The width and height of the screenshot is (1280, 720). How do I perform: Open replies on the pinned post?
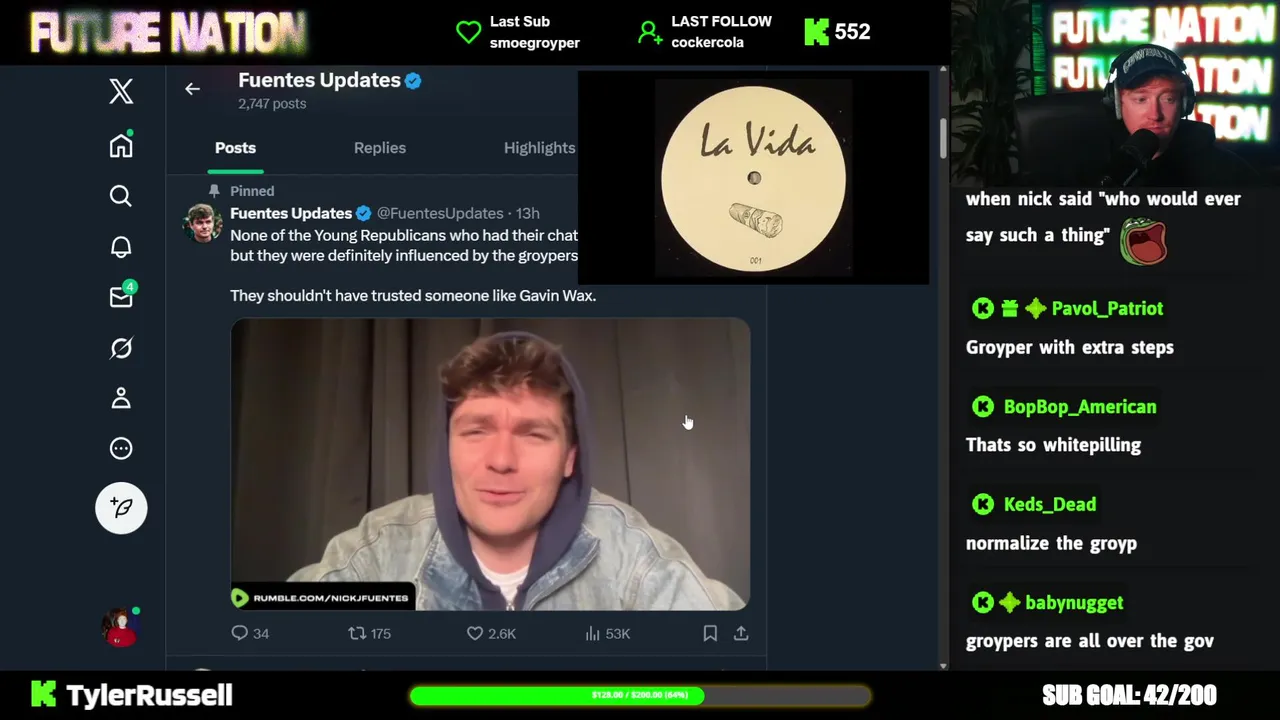pos(249,633)
